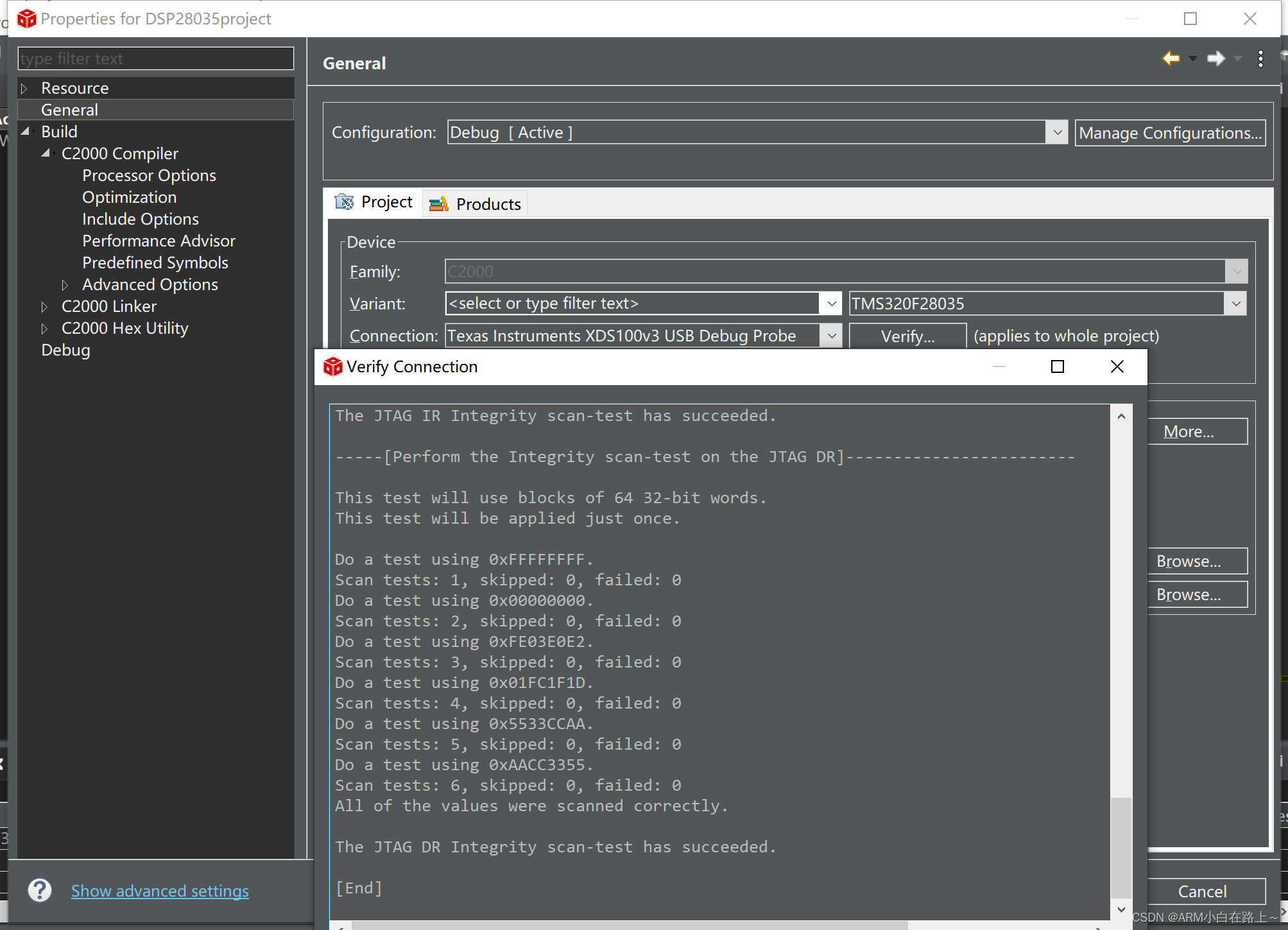Screen dimensions: 1288x930
Task: Switch to the Products tab
Action: 475,204
